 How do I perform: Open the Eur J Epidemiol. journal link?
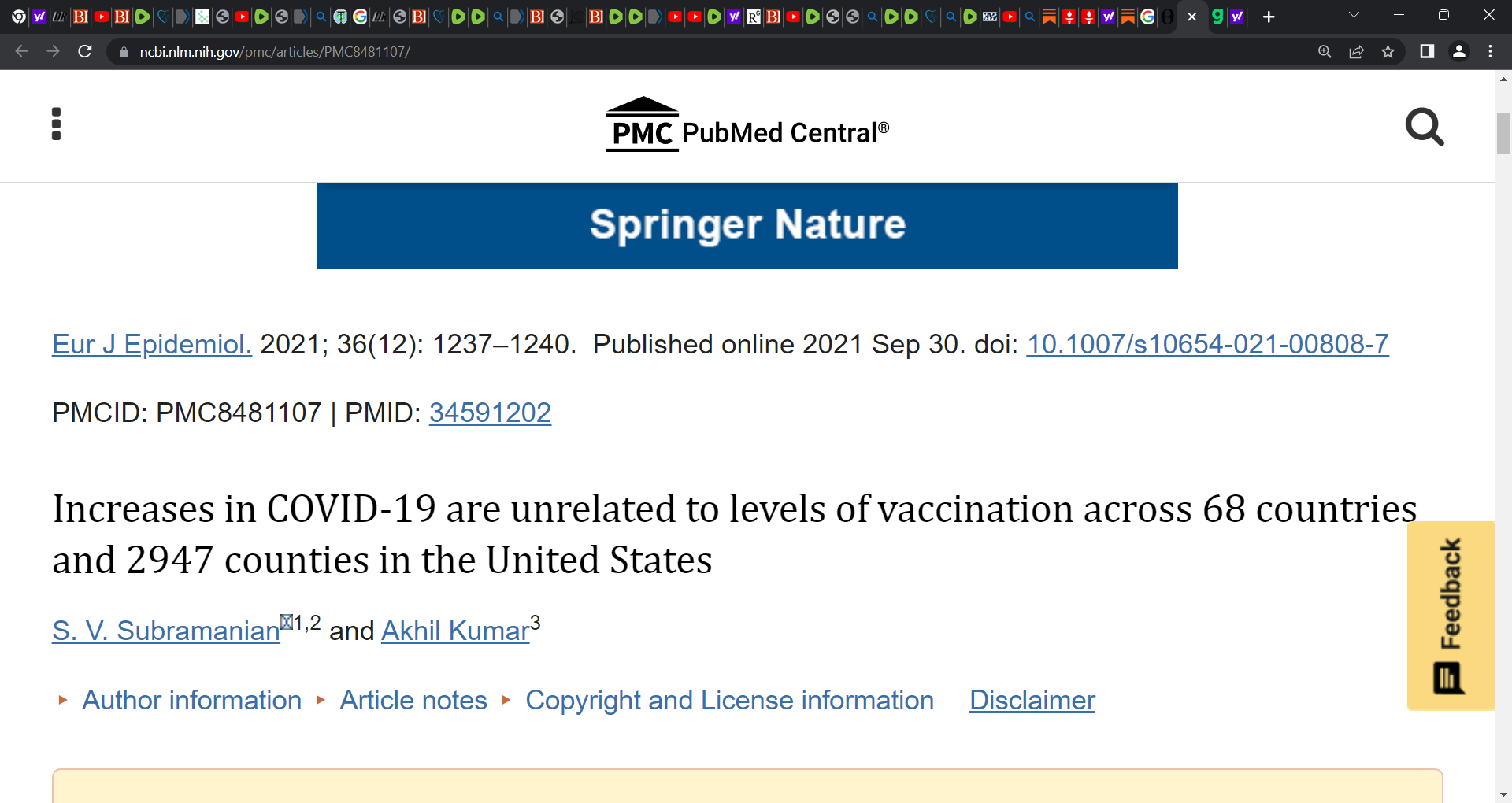[152, 344]
